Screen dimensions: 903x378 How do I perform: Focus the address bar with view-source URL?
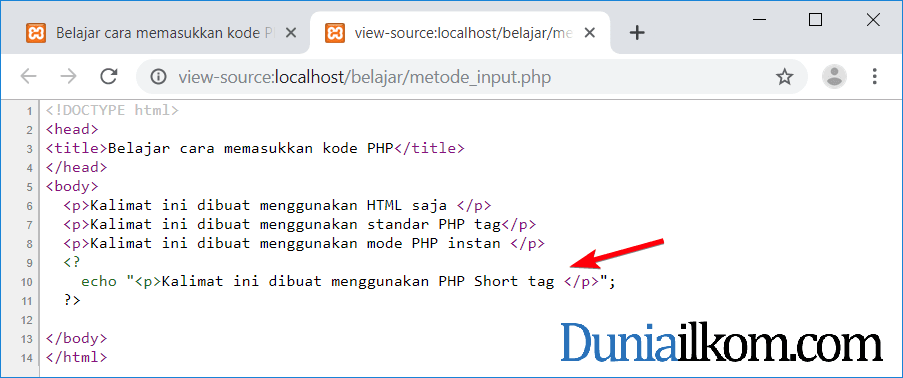(471, 77)
